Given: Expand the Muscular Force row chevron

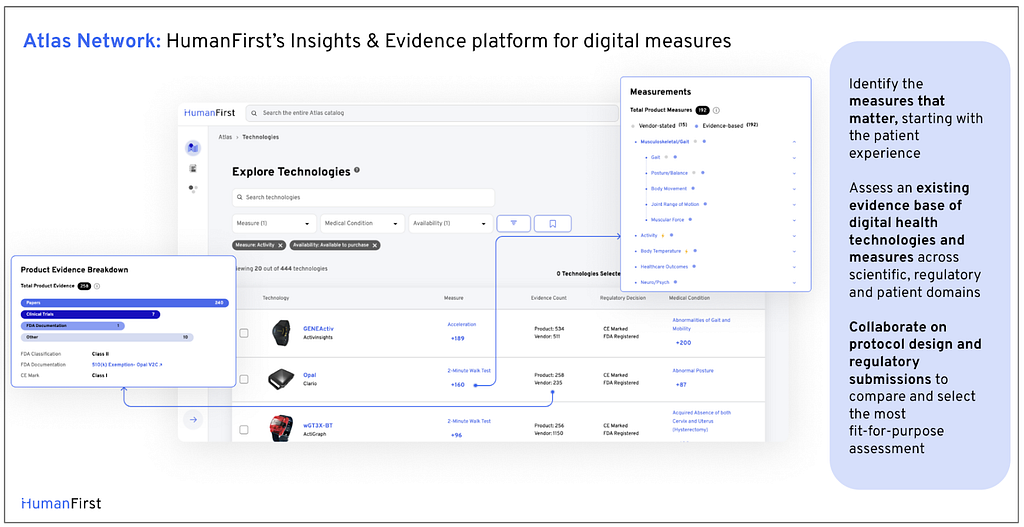Looking at the screenshot, I should (794, 220).
